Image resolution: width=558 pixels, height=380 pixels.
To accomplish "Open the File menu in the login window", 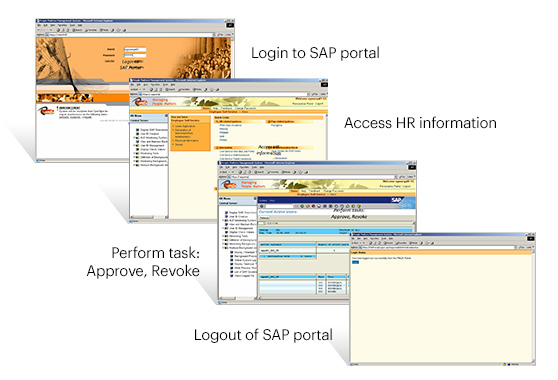I will pyautogui.click(x=39, y=25).
